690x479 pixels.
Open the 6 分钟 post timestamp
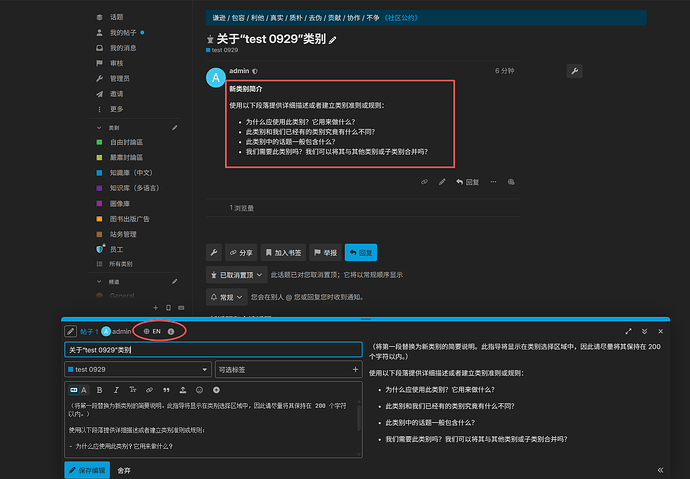point(504,71)
